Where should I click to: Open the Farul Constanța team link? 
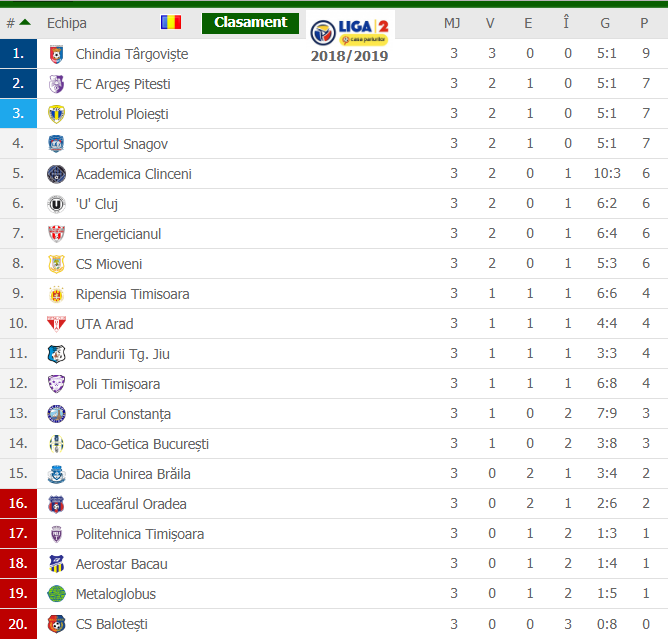coord(123,414)
